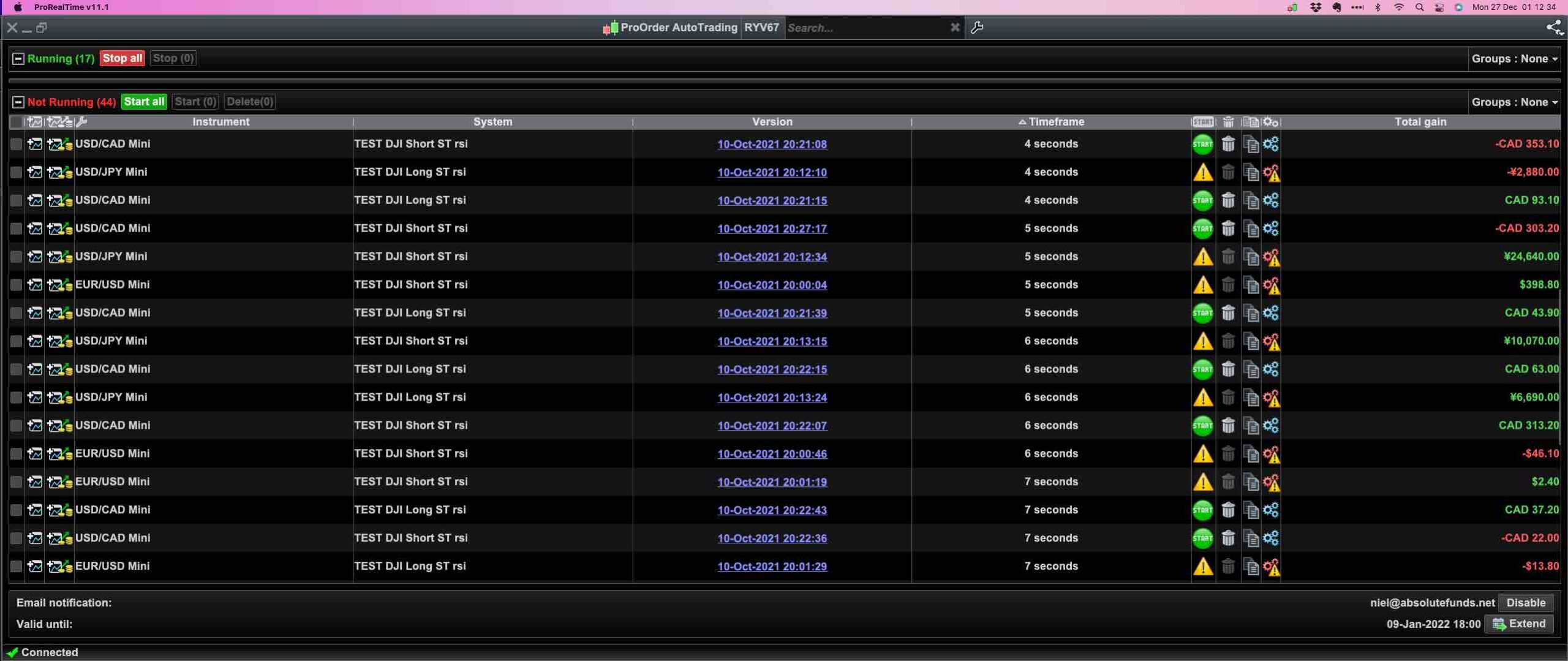Image resolution: width=1568 pixels, height=661 pixels.
Task: Sort by Total gain column header
Action: (1420, 122)
